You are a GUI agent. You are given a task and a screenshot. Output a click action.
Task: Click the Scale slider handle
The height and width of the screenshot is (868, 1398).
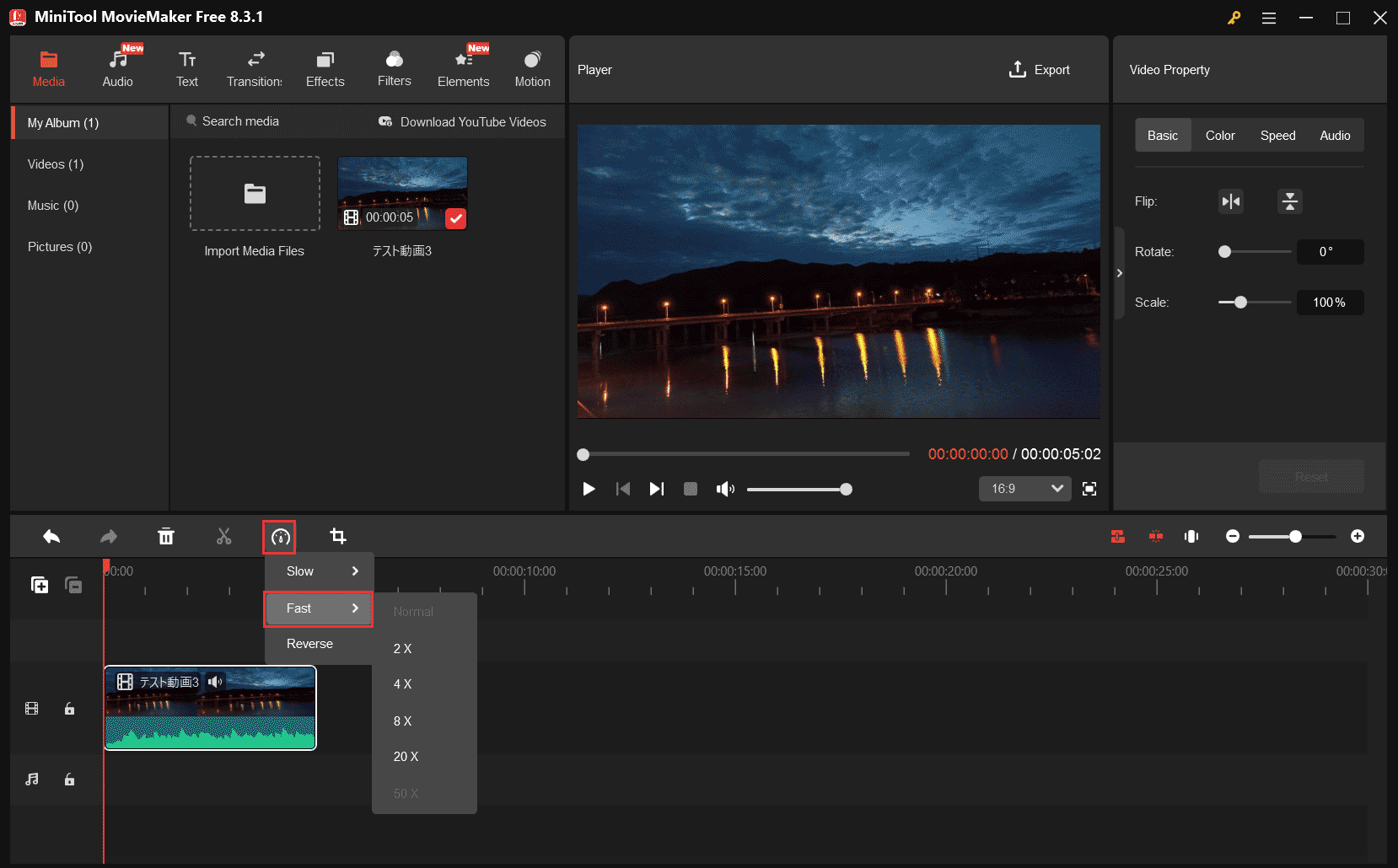[x=1240, y=303]
